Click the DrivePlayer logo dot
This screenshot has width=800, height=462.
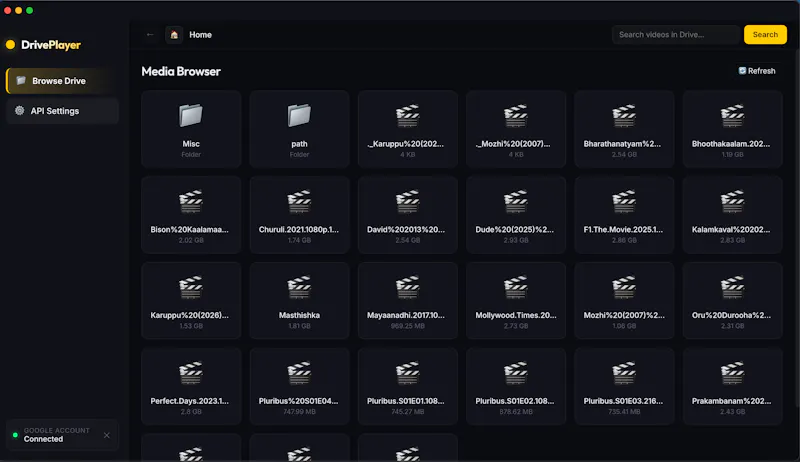10,45
